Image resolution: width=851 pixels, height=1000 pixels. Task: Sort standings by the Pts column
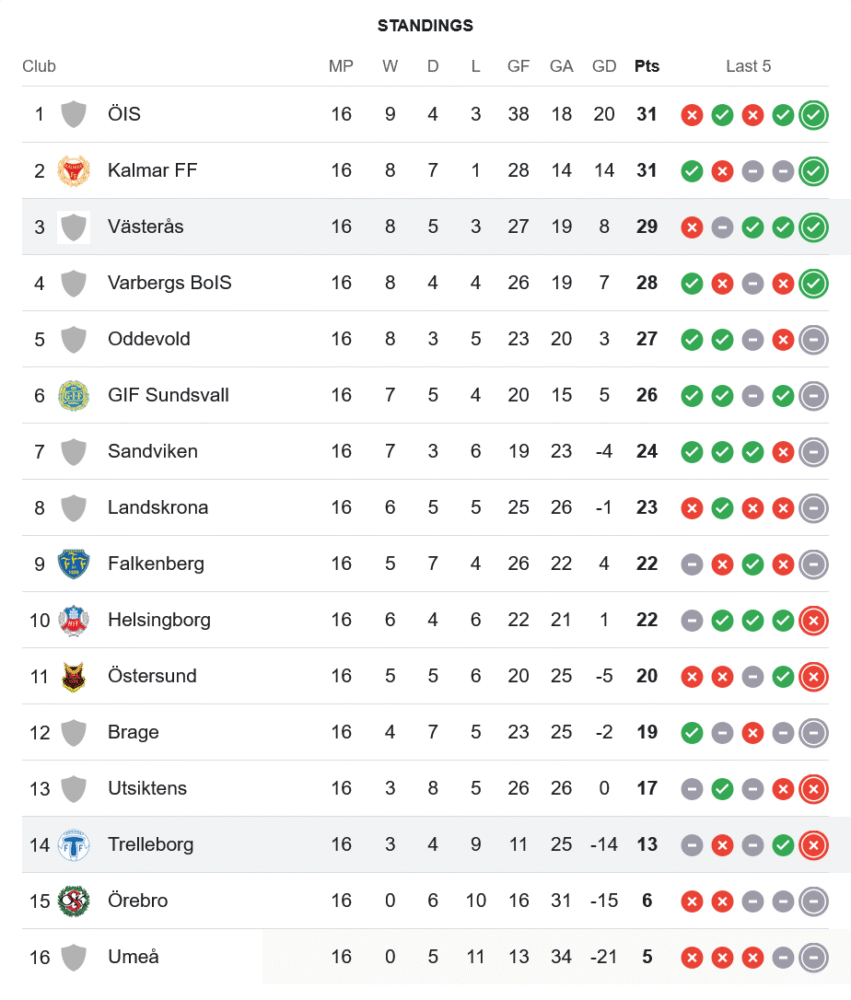click(647, 67)
